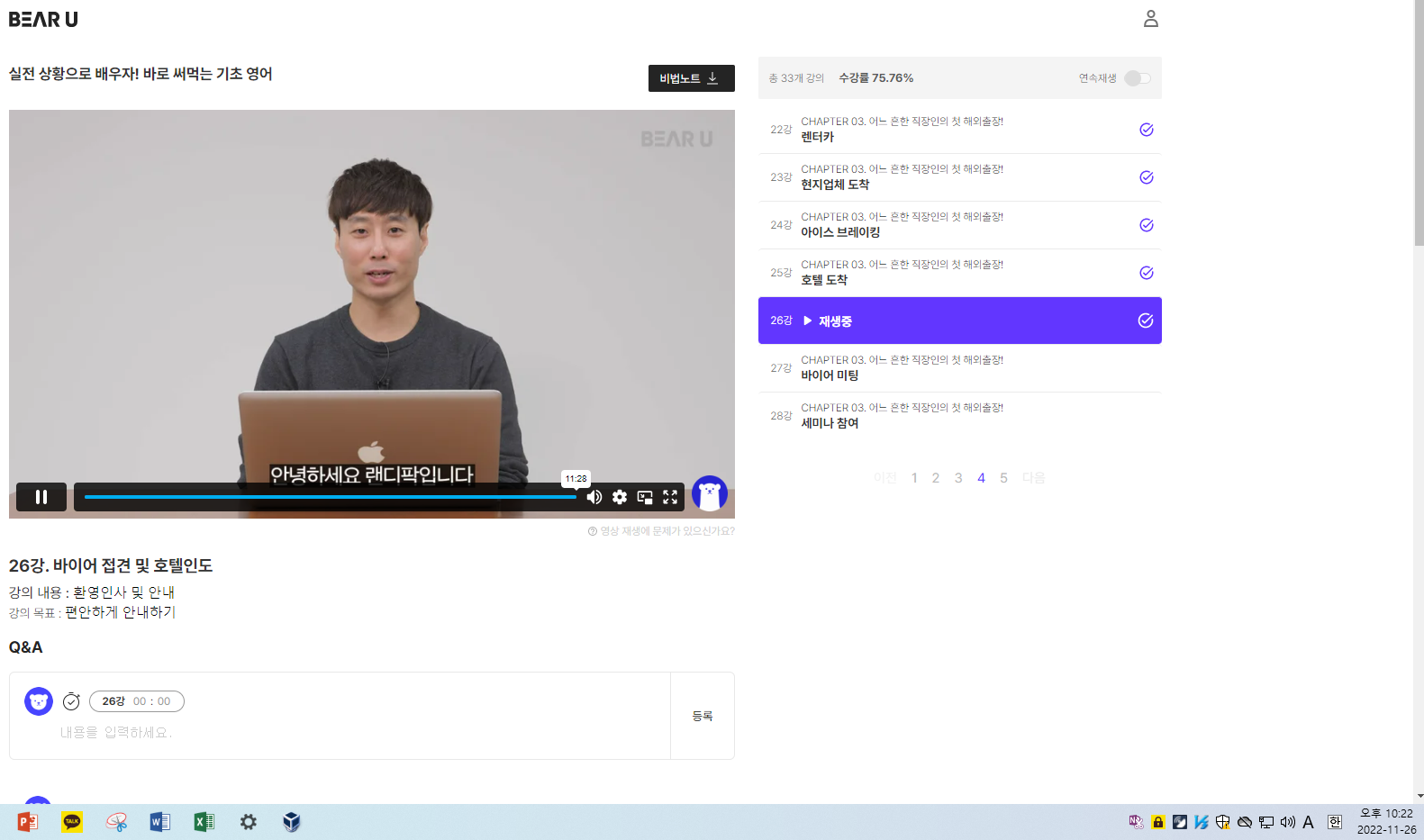Open lecture 25강 호텔 도착
Screen dimensions: 1424x840
[x=959, y=273]
